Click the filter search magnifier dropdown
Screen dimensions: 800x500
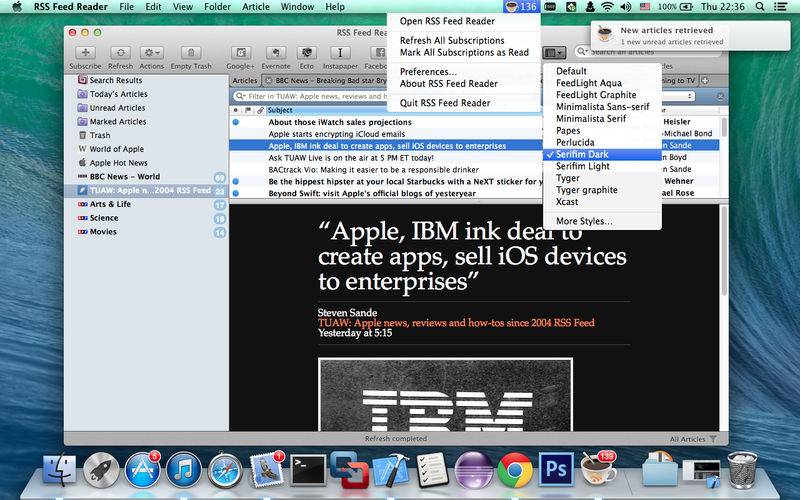(x=240, y=96)
